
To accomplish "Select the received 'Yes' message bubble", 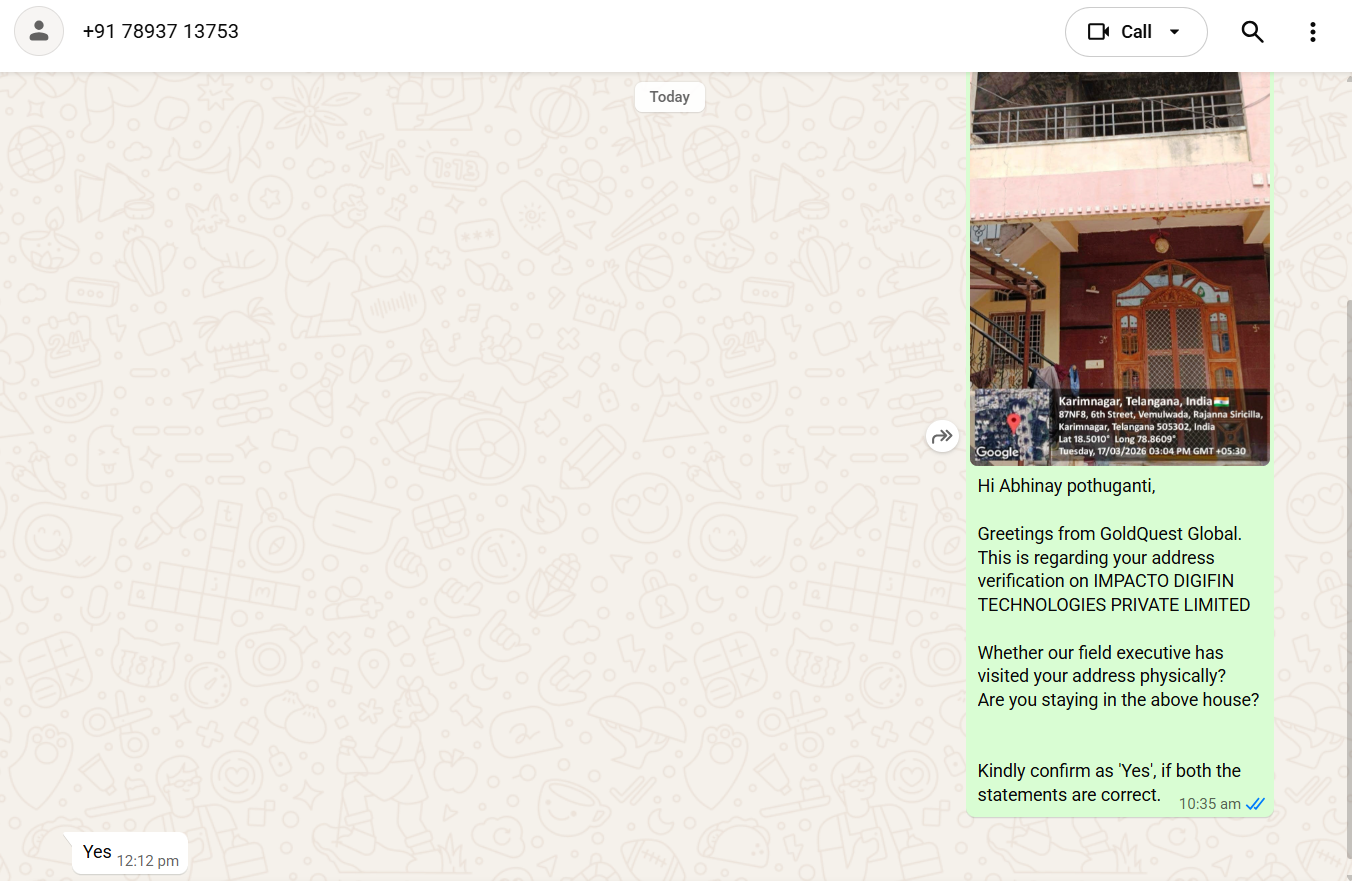I will coord(130,853).
